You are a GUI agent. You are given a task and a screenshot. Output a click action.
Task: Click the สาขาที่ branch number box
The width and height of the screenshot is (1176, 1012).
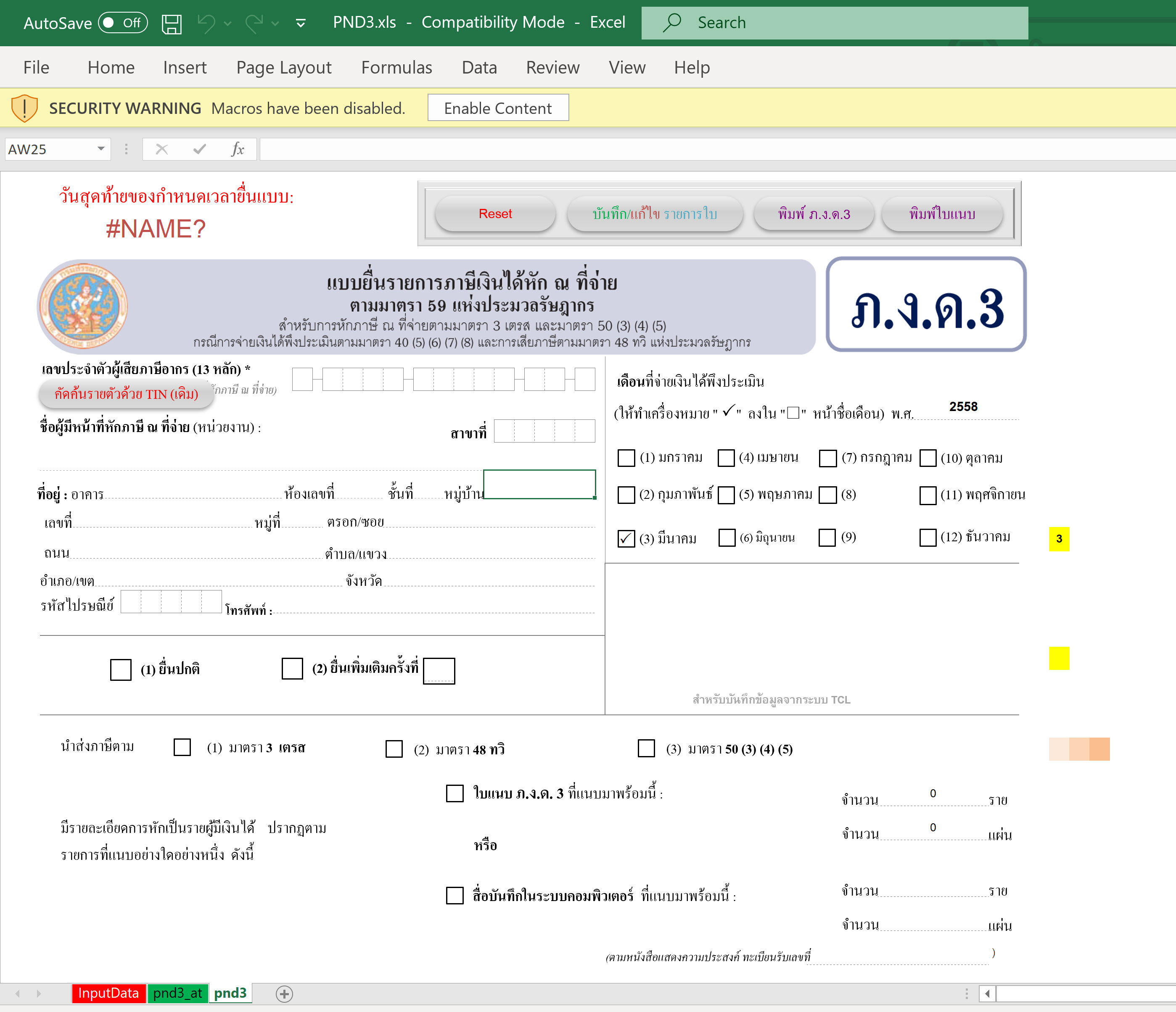pyautogui.click(x=544, y=431)
